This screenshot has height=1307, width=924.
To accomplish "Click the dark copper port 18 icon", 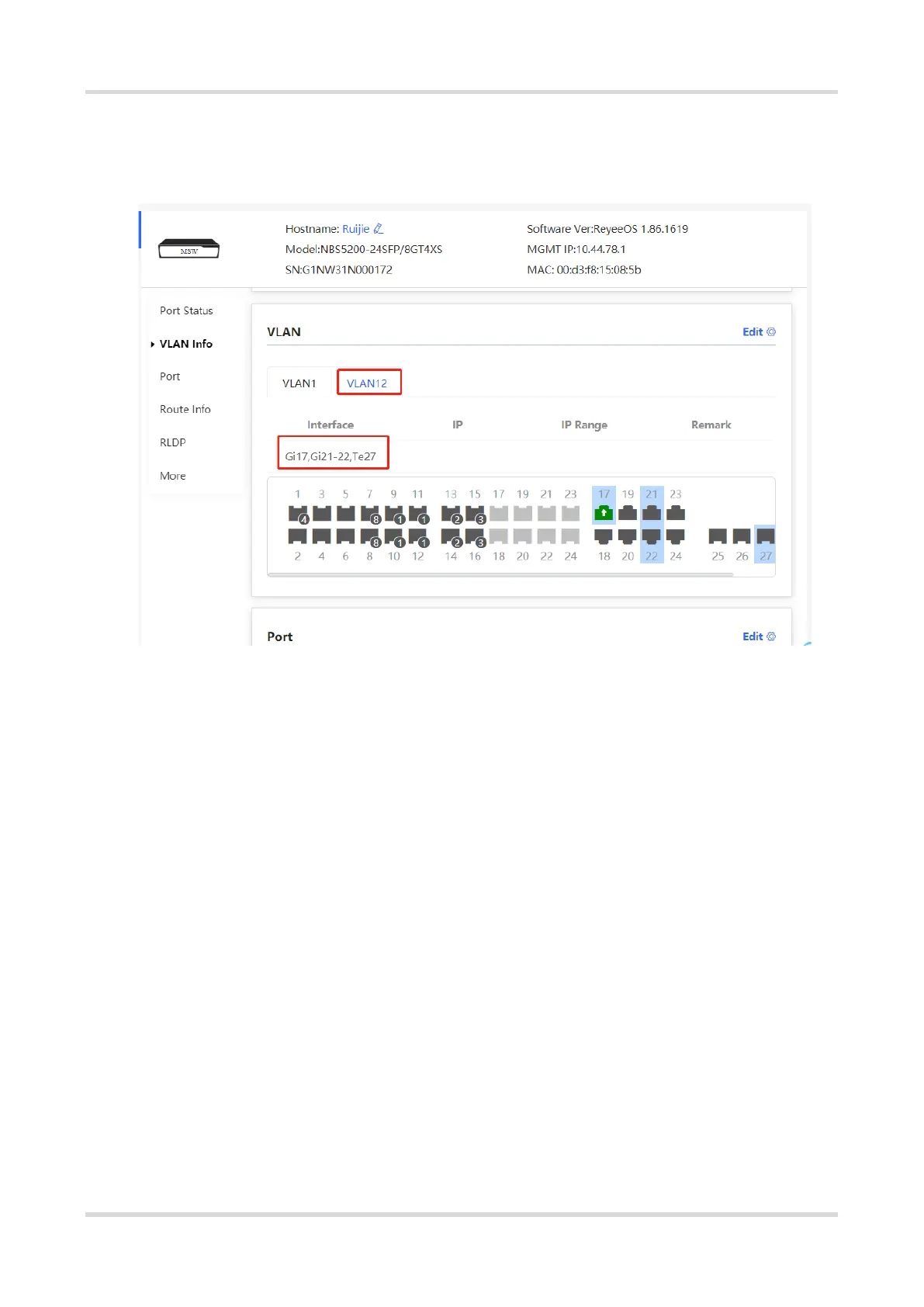I will coord(604,536).
